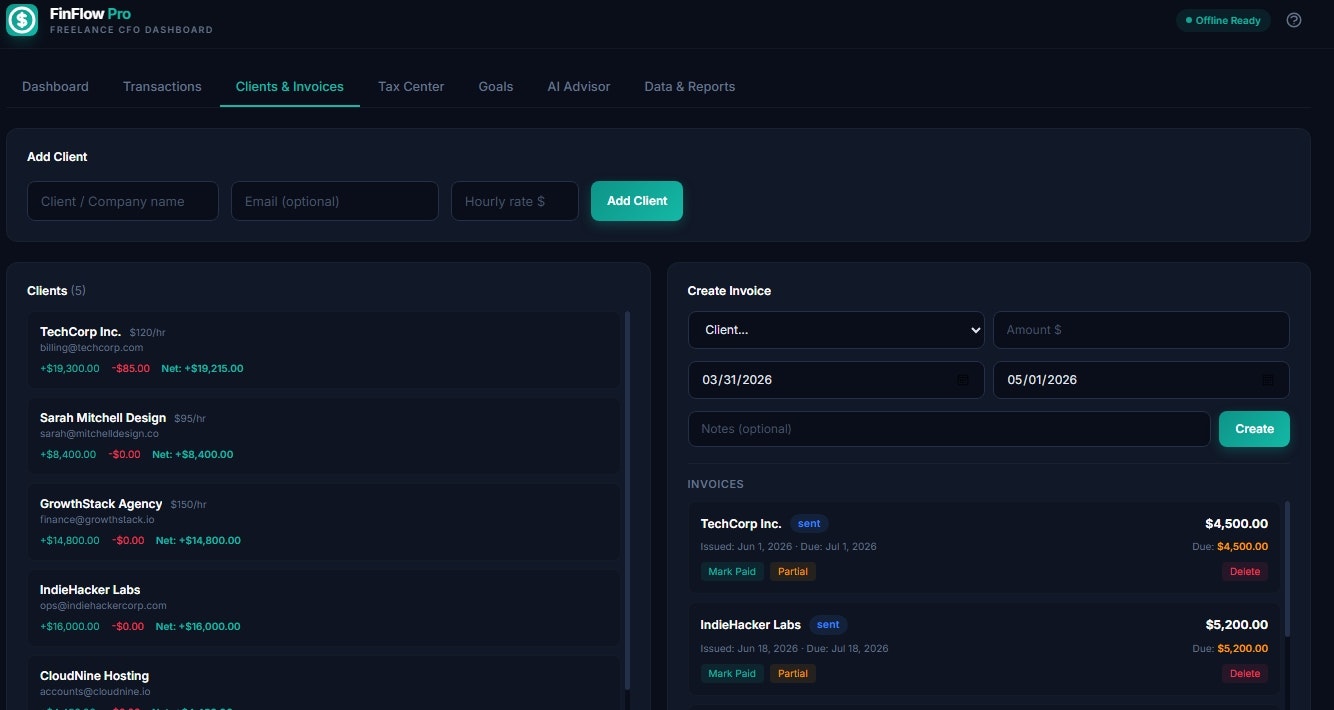Image resolution: width=1334 pixels, height=710 pixels.
Task: Click the Notes (optional) field
Action: [x=948, y=428]
